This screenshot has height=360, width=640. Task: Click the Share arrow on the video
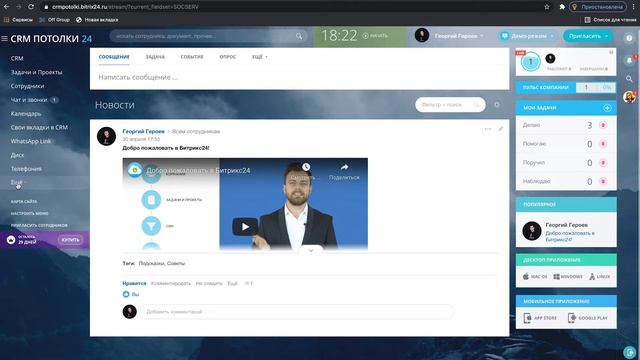[344, 167]
